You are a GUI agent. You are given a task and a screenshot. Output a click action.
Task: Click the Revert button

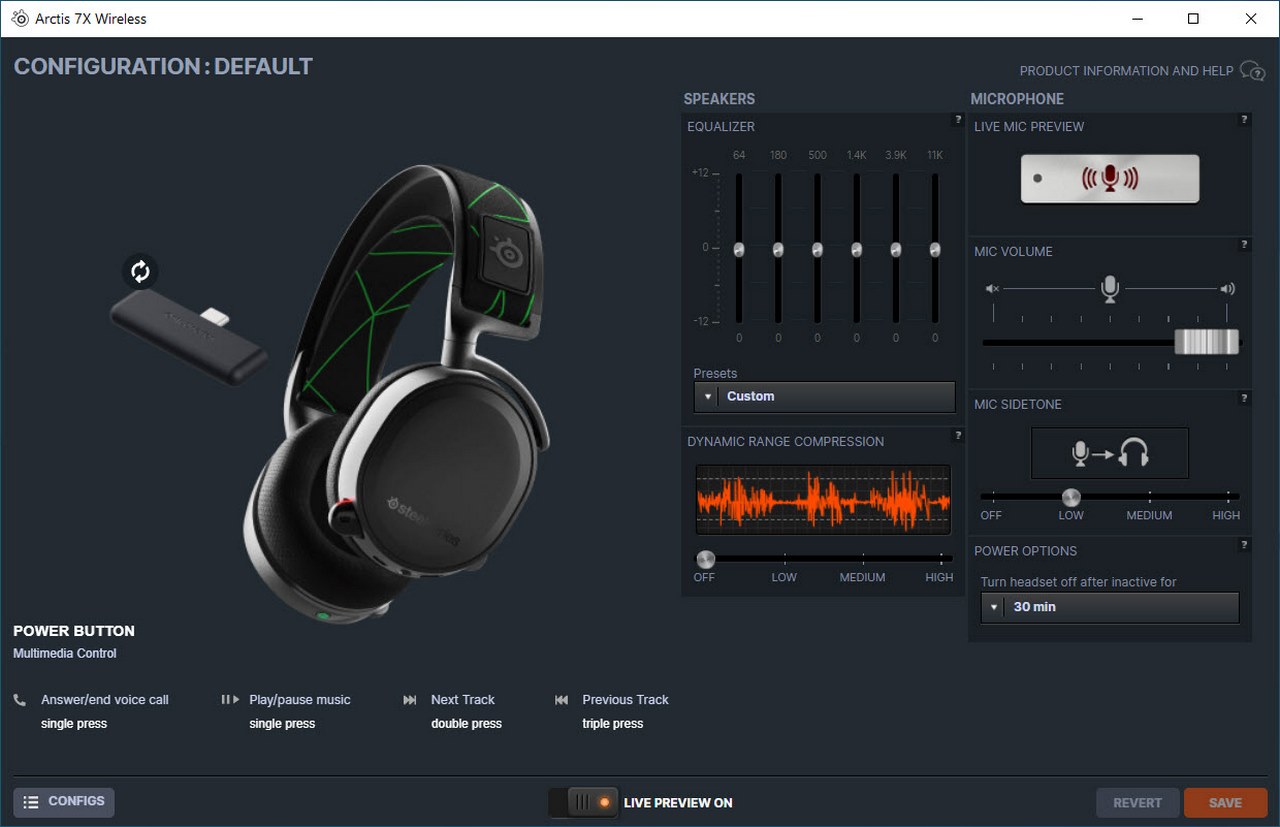coord(1138,802)
